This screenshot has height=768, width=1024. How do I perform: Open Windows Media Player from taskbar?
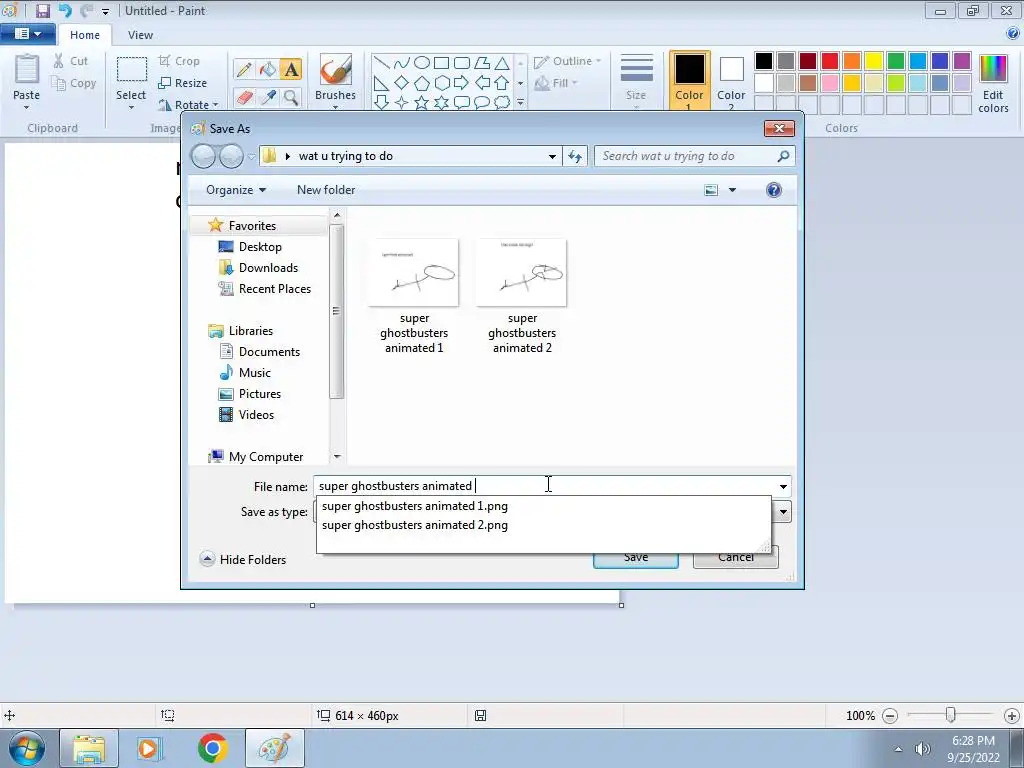149,748
